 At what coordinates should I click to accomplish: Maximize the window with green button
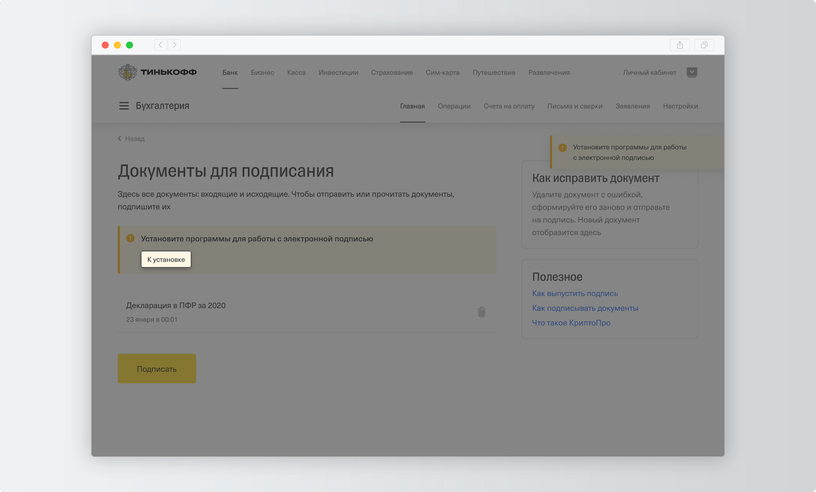point(130,45)
